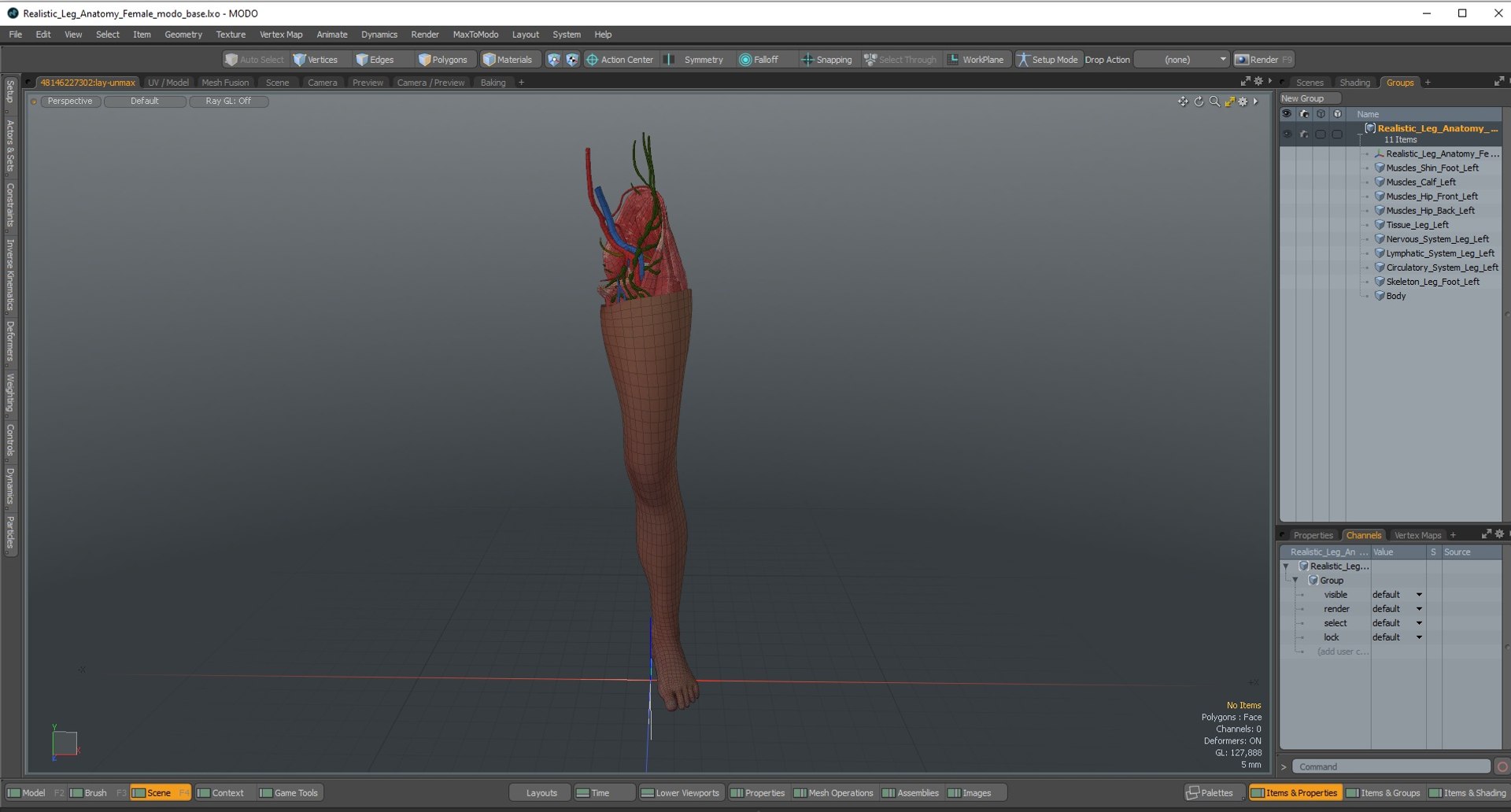Screen dimensions: 1511x812
Task: Open the MaxToModo menu
Action: (475, 35)
